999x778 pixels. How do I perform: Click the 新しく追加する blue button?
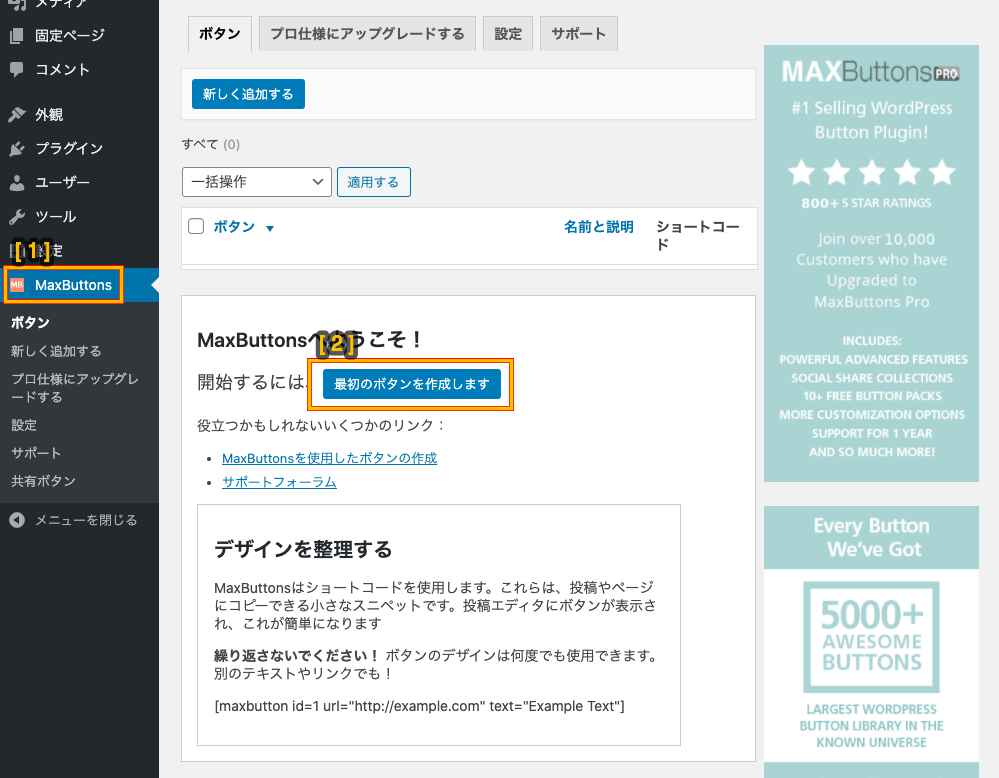248,94
